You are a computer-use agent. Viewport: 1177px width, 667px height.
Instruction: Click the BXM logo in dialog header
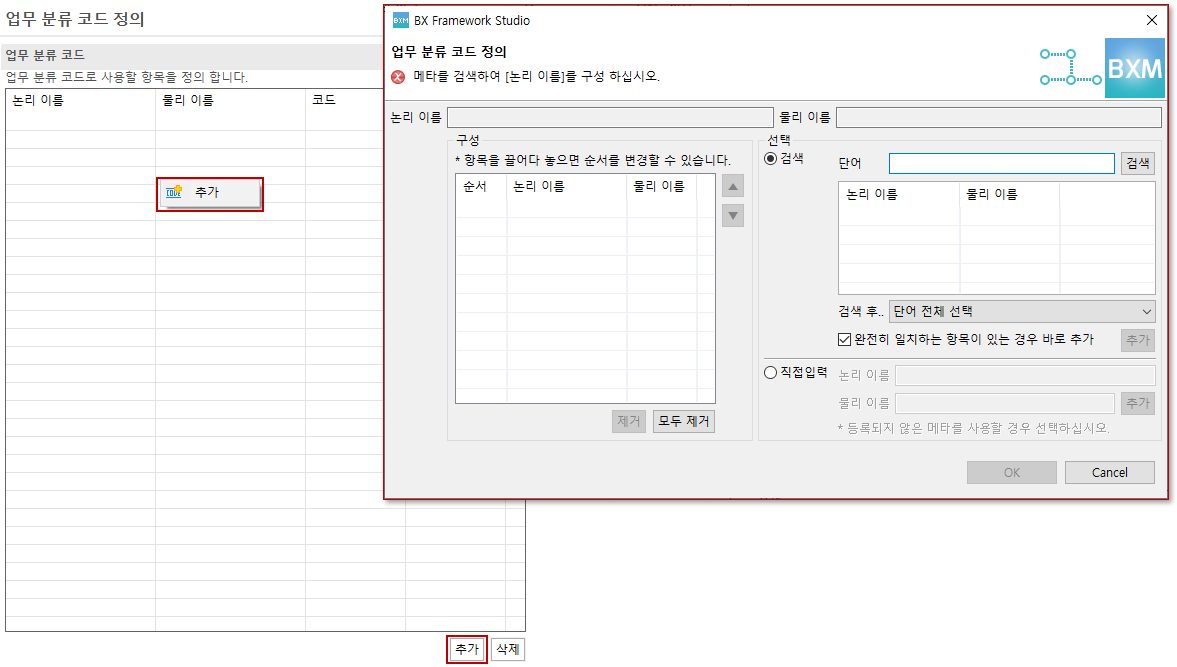pyautogui.click(x=1134, y=68)
